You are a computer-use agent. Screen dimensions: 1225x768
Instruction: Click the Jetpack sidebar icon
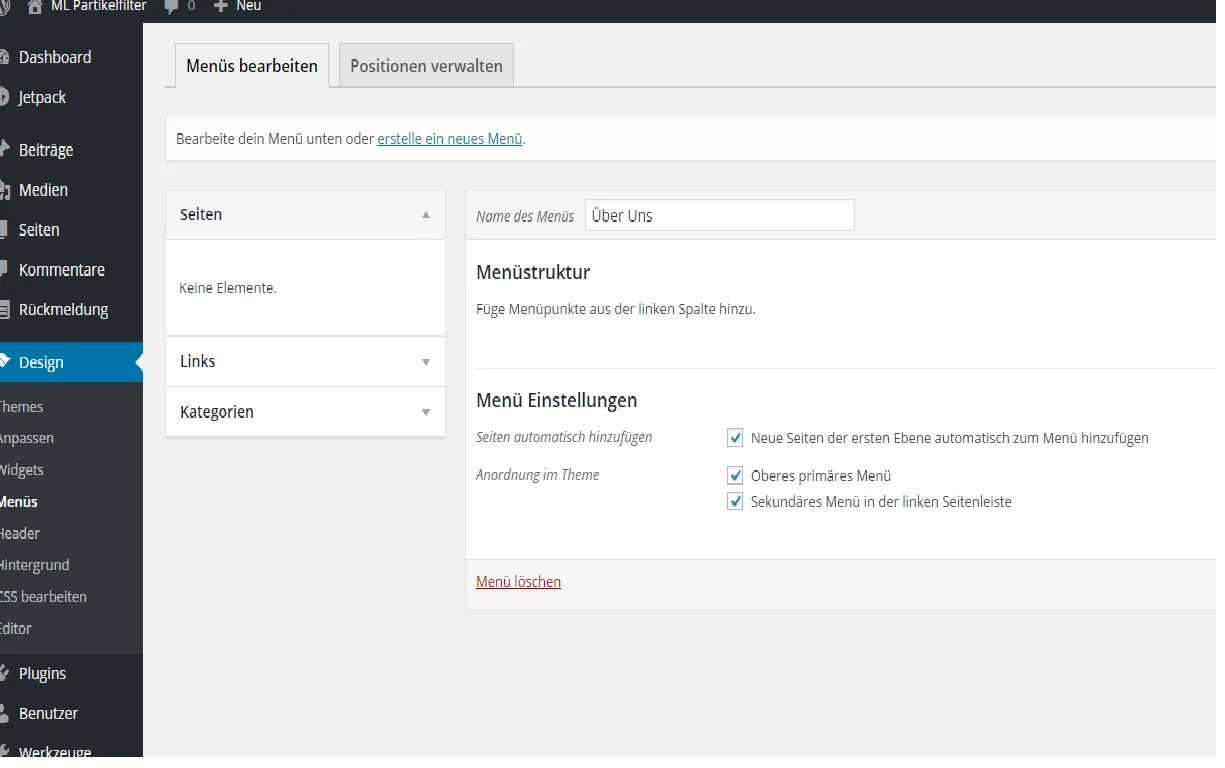[x=4, y=98]
